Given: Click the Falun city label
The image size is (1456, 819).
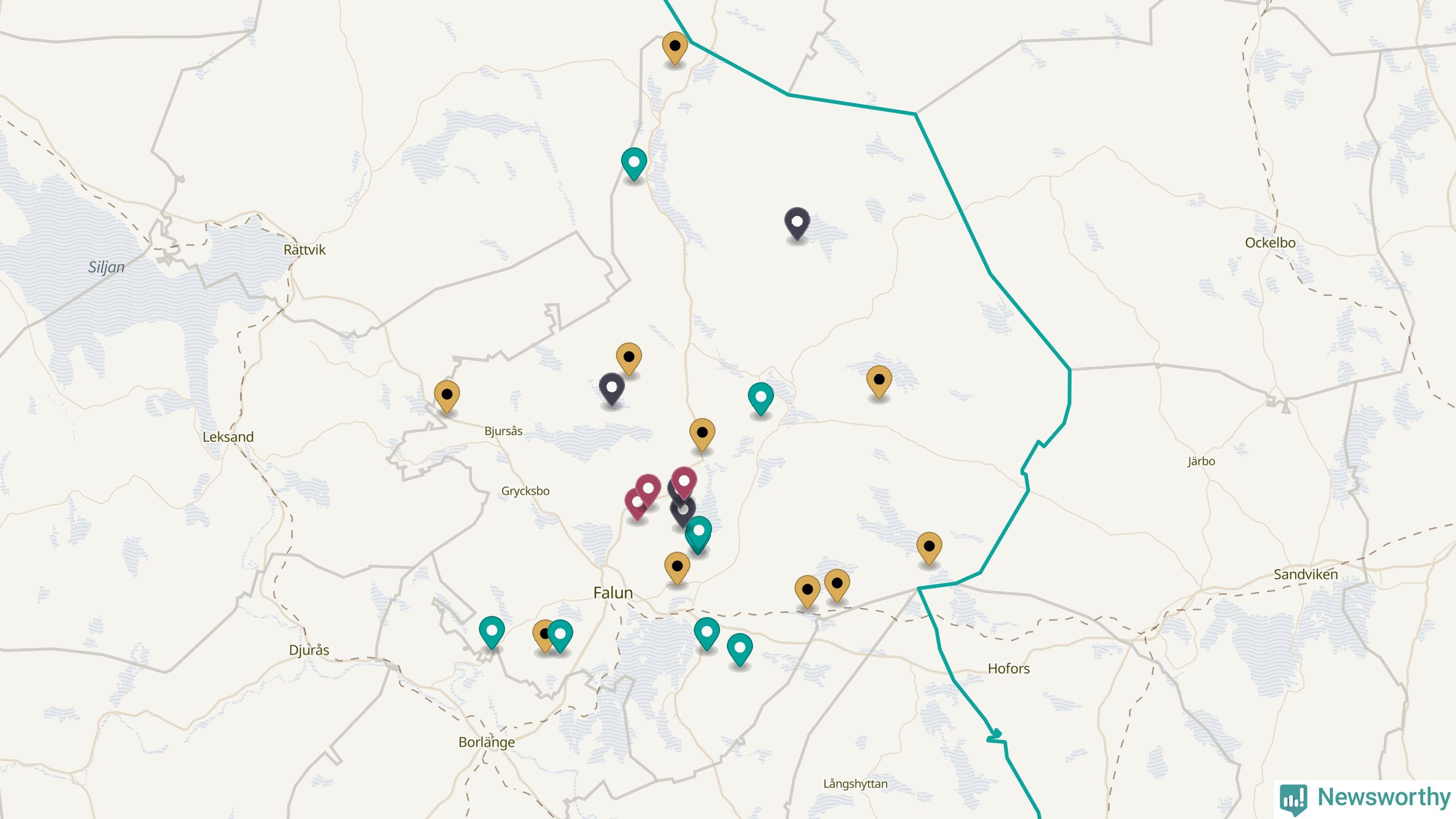Looking at the screenshot, I should click(x=613, y=593).
